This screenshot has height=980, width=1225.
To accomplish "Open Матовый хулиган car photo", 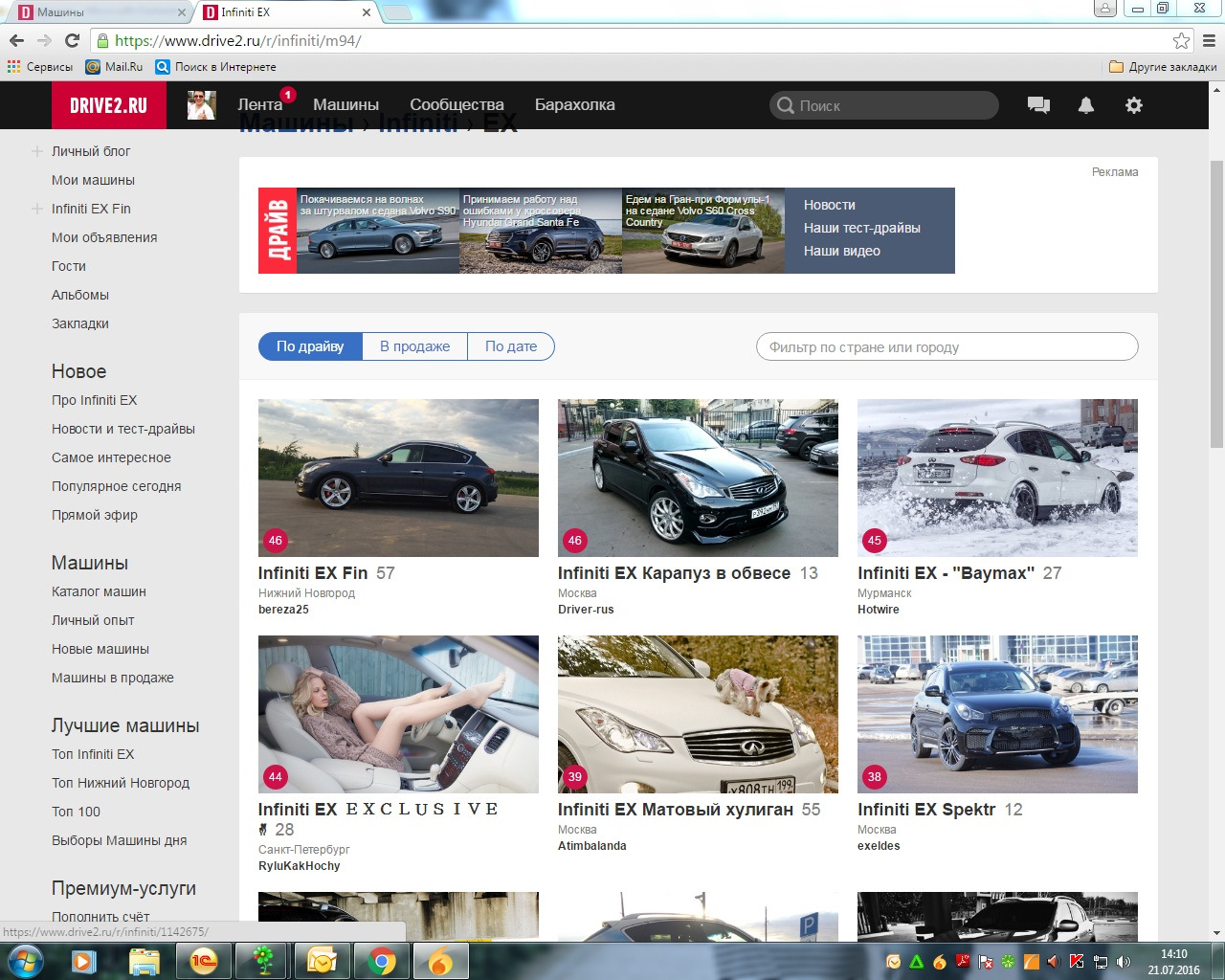I will click(698, 714).
